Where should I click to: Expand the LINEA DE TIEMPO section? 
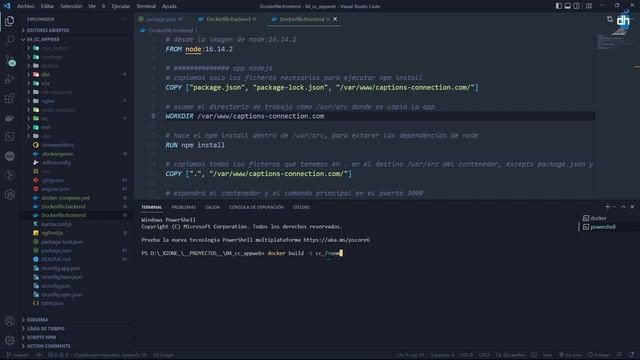coord(45,329)
